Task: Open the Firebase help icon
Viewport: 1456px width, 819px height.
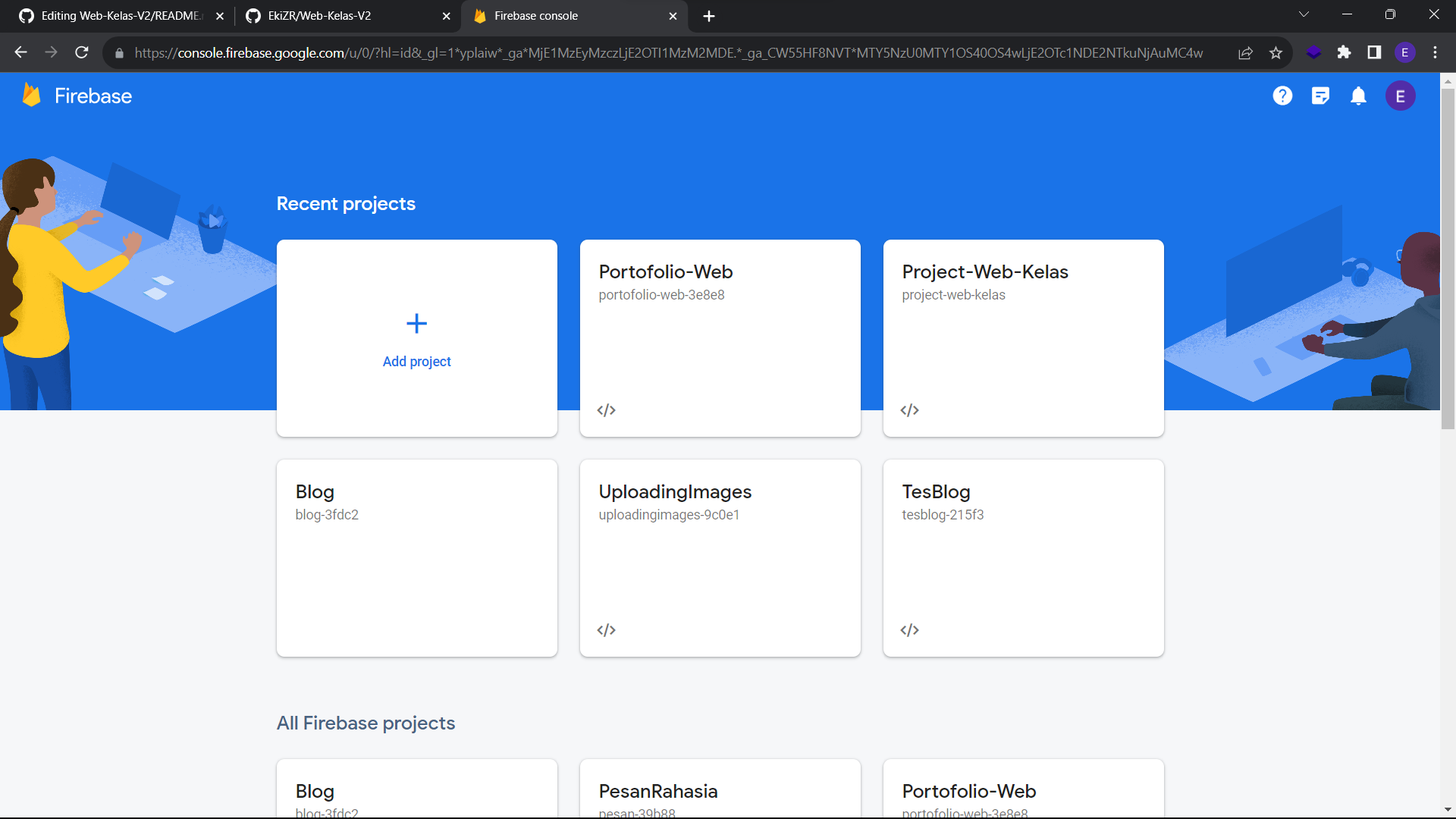Action: [x=1282, y=96]
